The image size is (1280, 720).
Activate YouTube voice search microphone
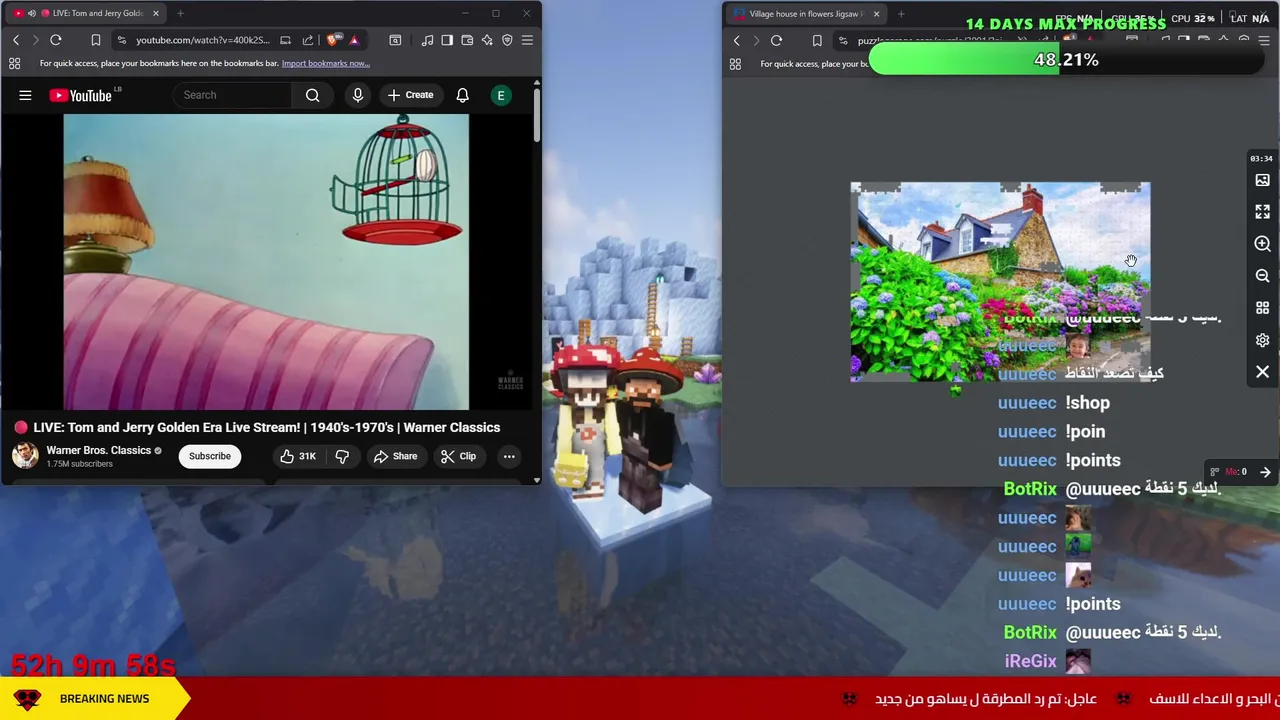tap(357, 95)
